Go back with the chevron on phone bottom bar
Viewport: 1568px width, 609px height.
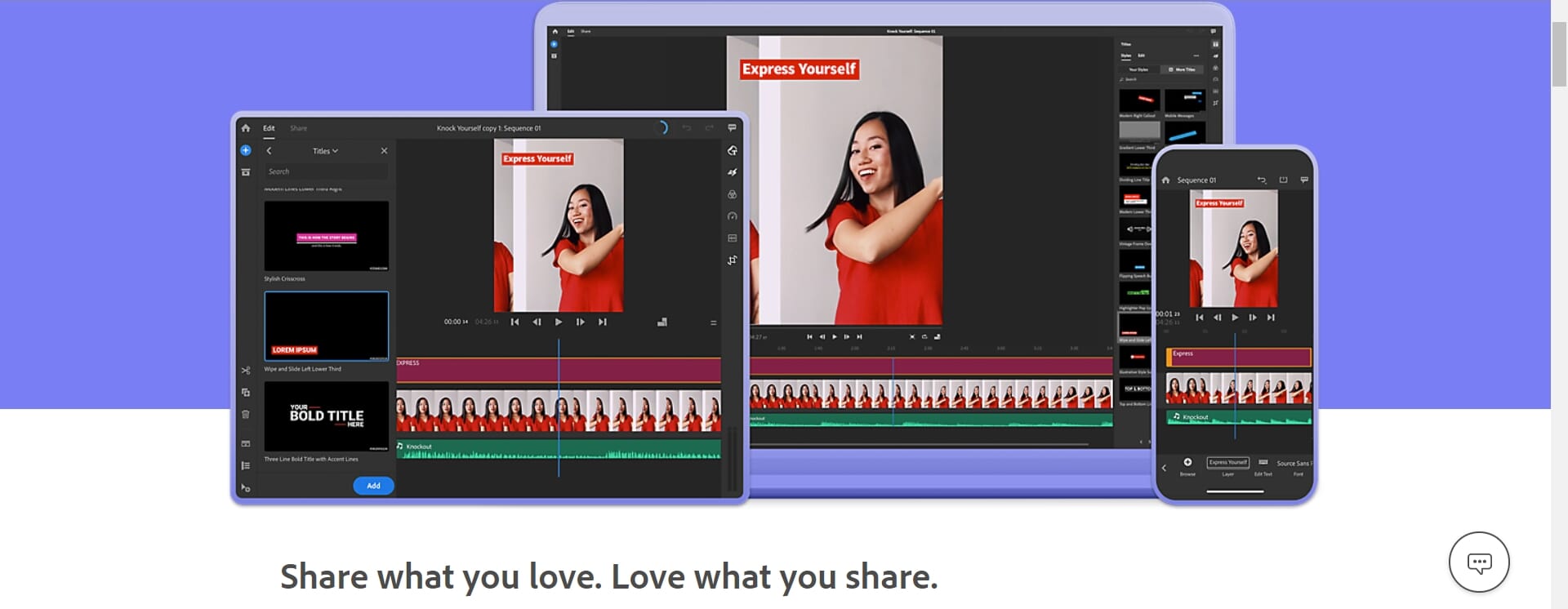coord(1164,468)
